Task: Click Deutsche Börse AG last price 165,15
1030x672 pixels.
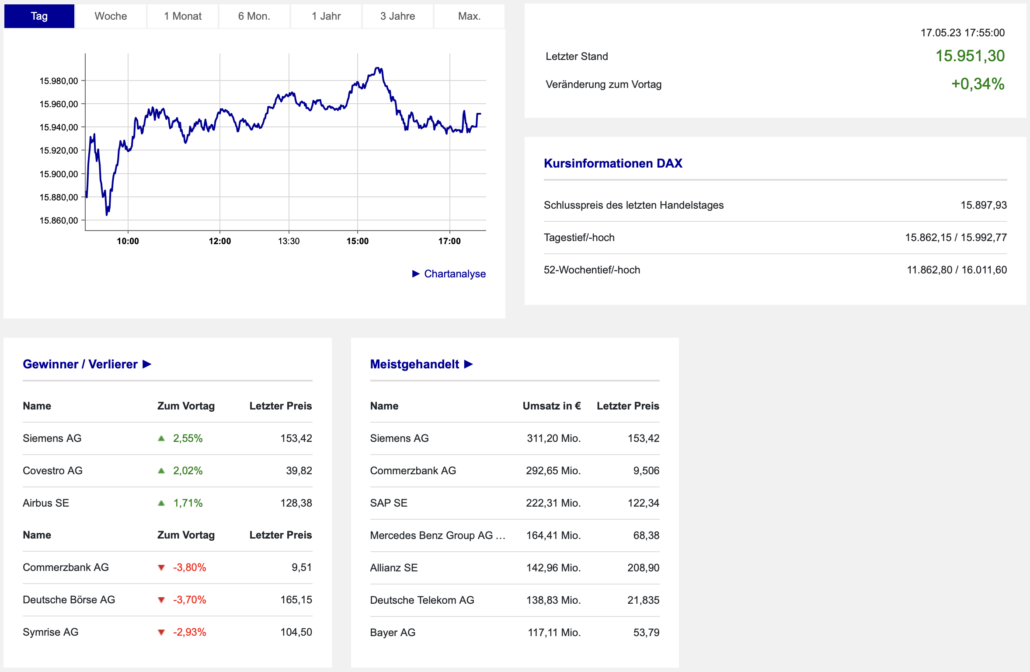Action: (x=296, y=600)
